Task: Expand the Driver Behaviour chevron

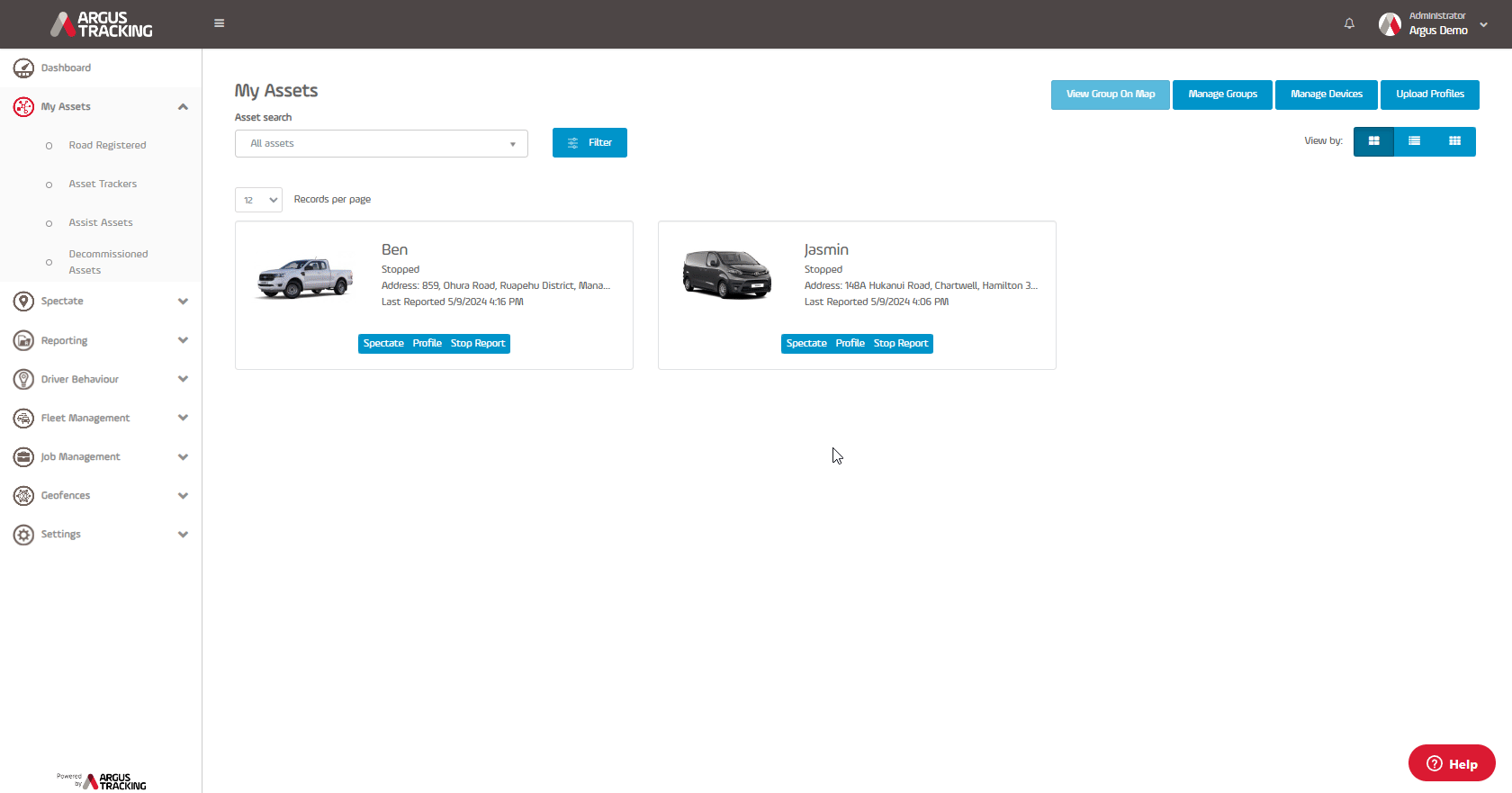Action: (x=183, y=379)
